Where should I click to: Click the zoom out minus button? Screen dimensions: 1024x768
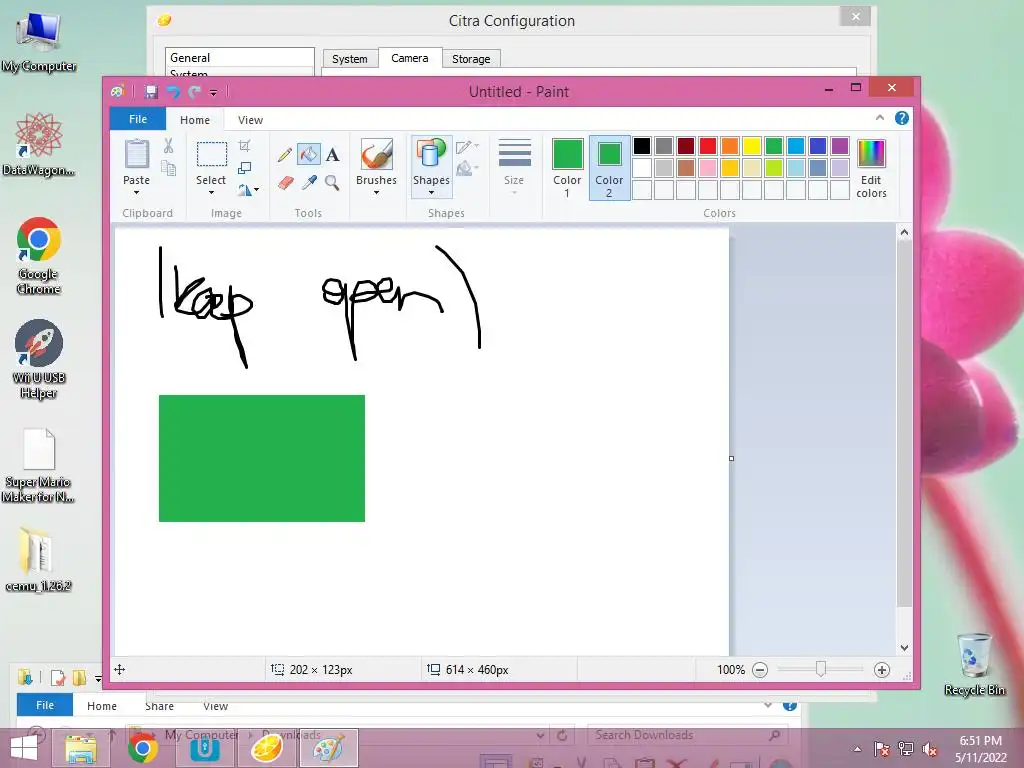(760, 670)
